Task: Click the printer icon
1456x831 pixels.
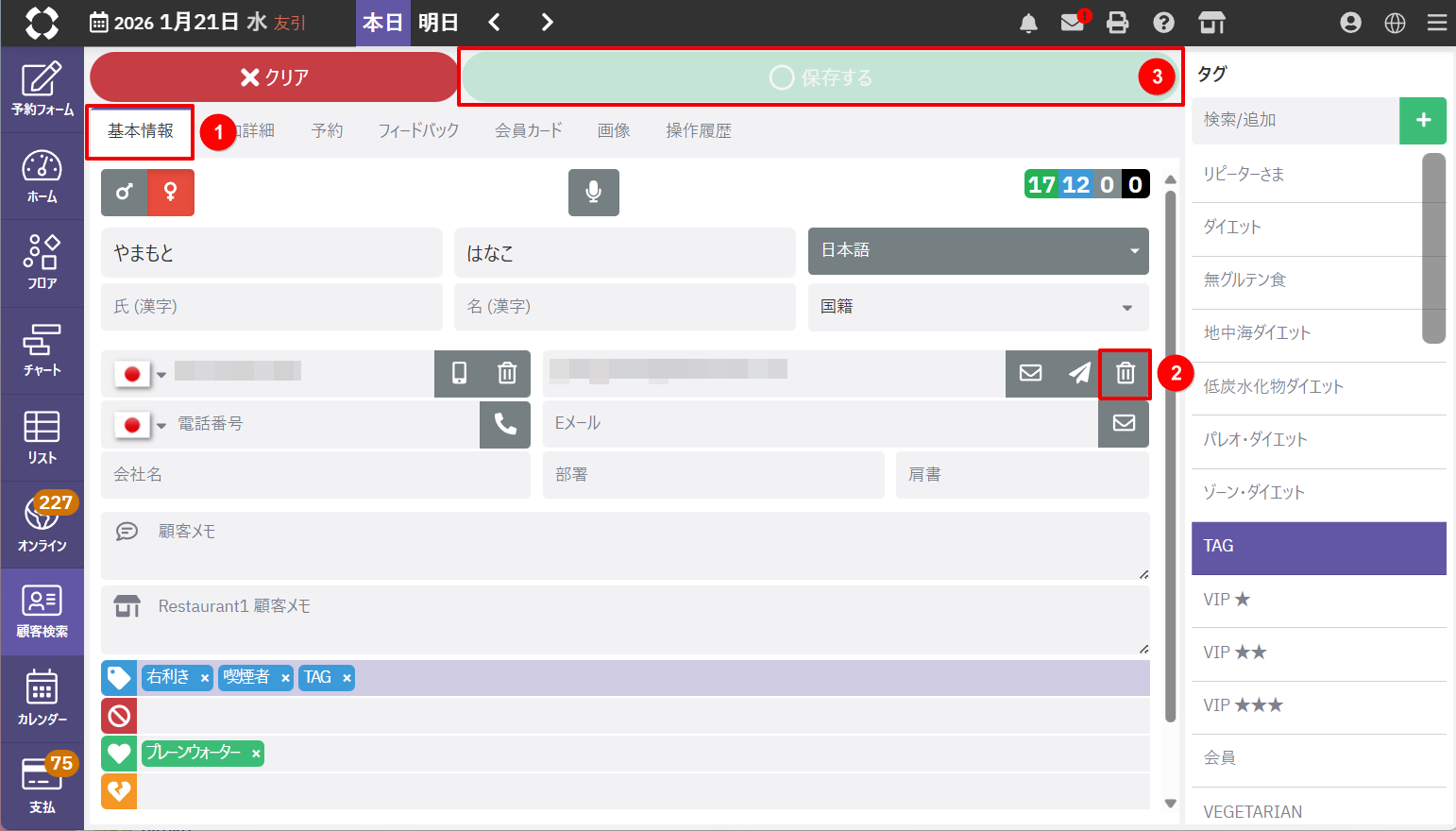Action: click(1117, 23)
